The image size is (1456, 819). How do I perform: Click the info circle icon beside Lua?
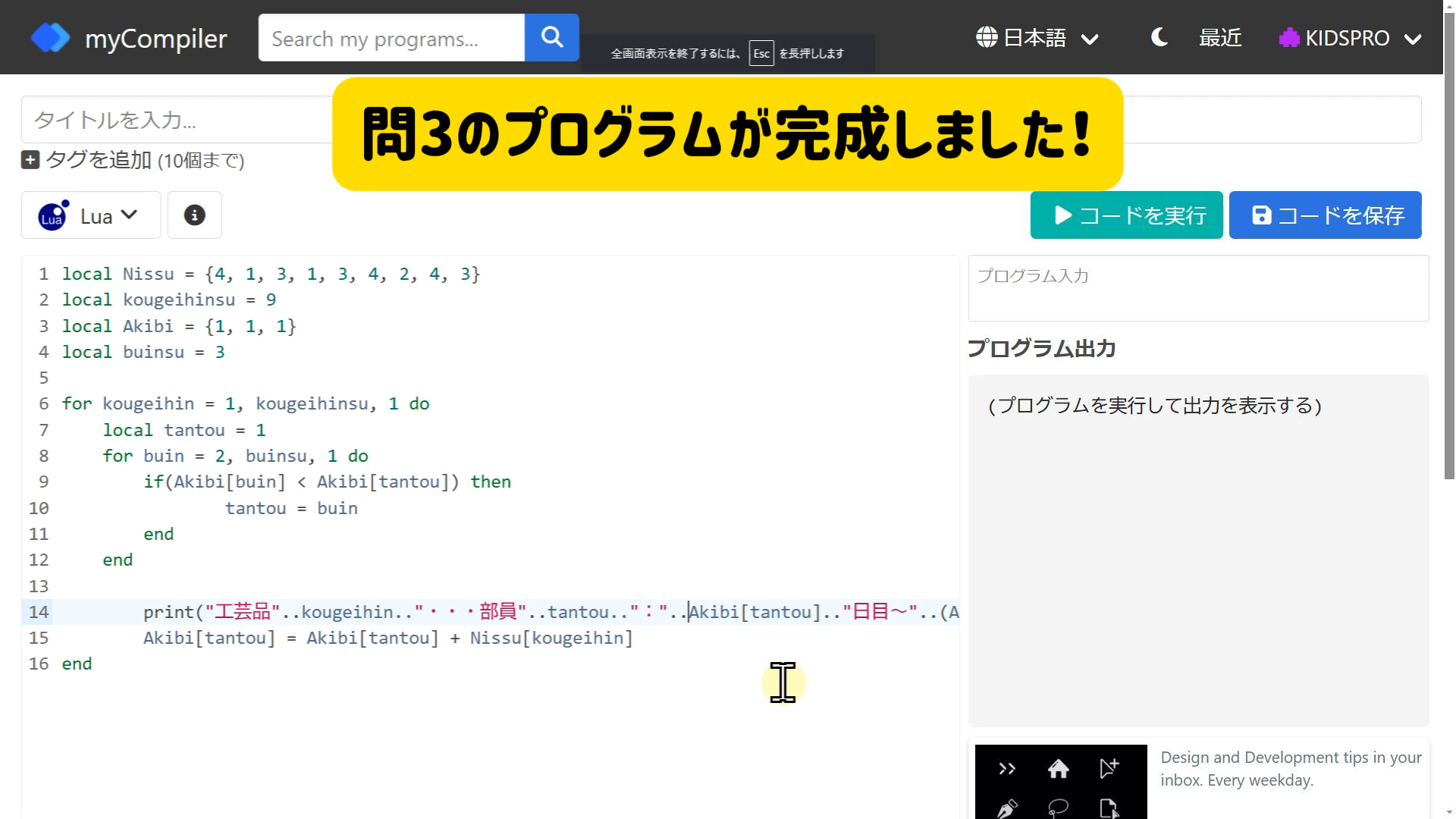click(195, 215)
